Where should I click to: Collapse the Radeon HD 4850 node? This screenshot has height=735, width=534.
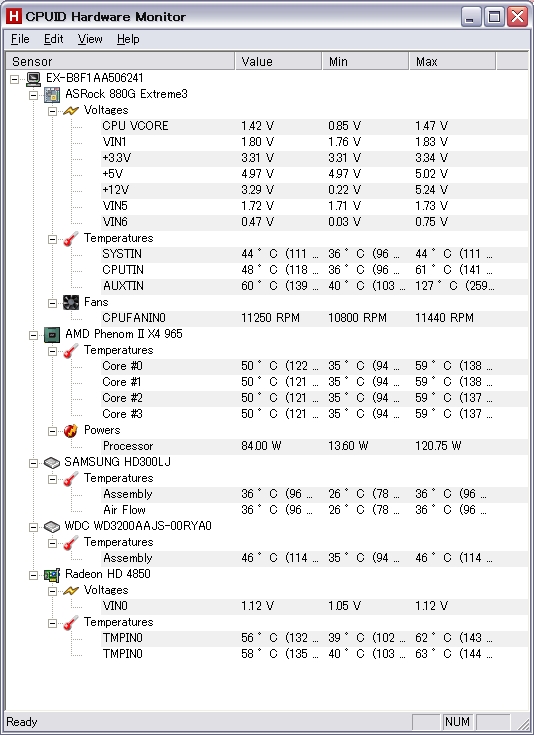(33, 575)
